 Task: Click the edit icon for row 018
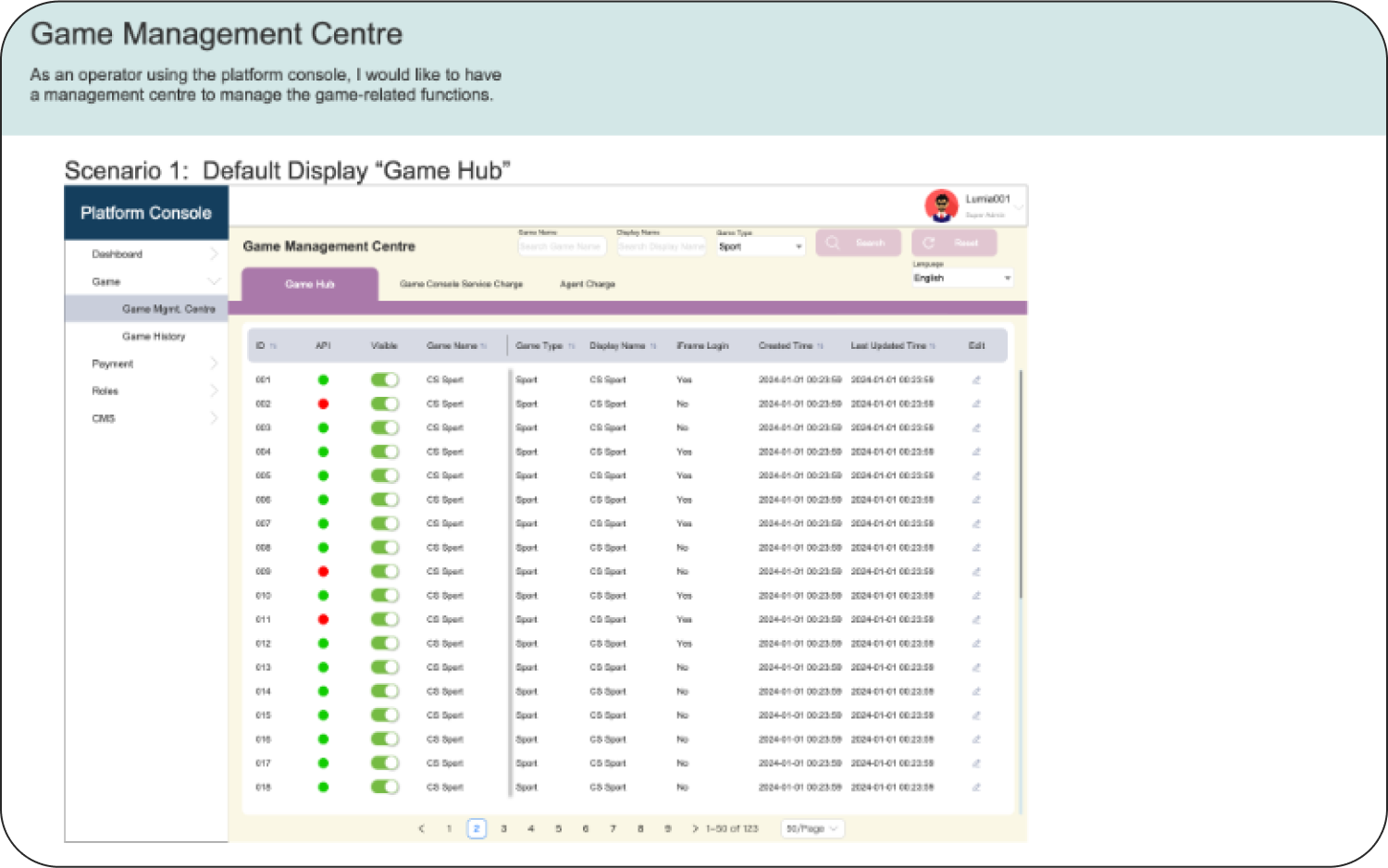976,787
